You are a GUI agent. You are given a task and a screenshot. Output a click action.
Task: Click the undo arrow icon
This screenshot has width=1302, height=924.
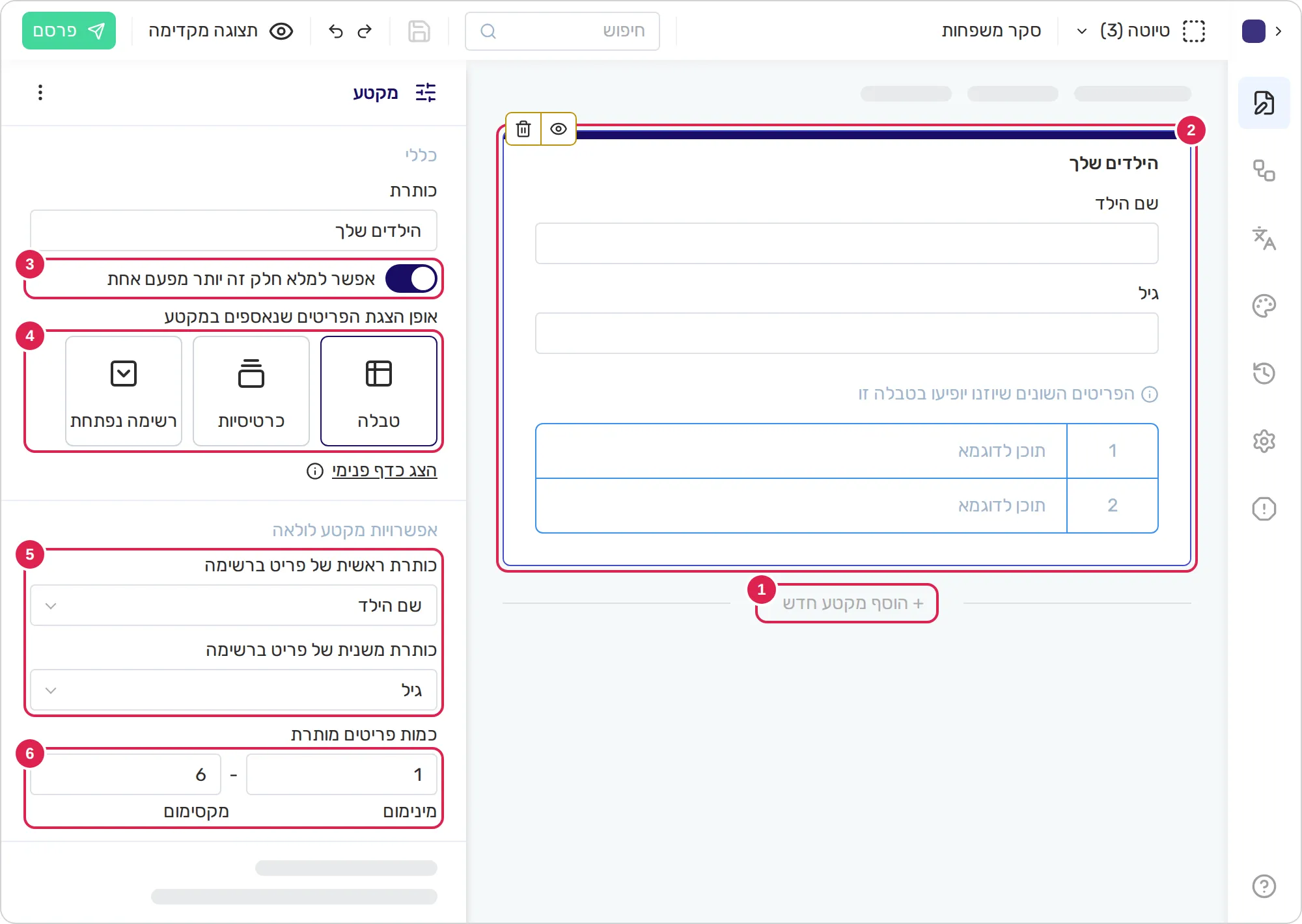pyautogui.click(x=336, y=31)
